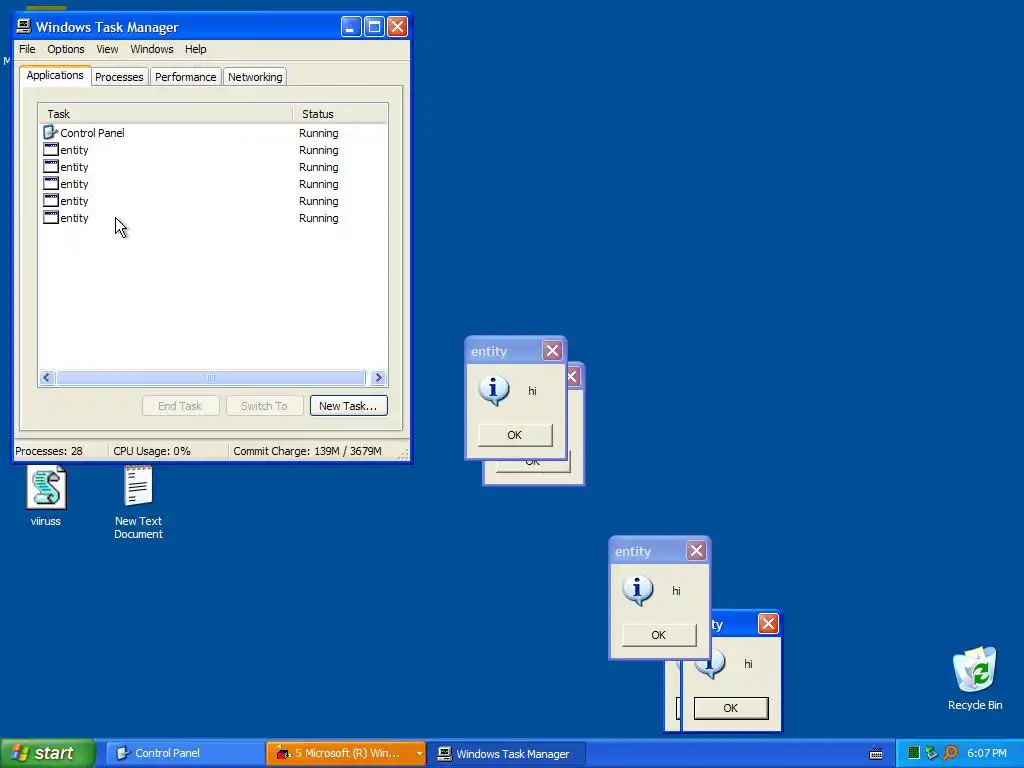1024x768 pixels.
Task: Maximize the Task Manager window
Action: point(374,27)
